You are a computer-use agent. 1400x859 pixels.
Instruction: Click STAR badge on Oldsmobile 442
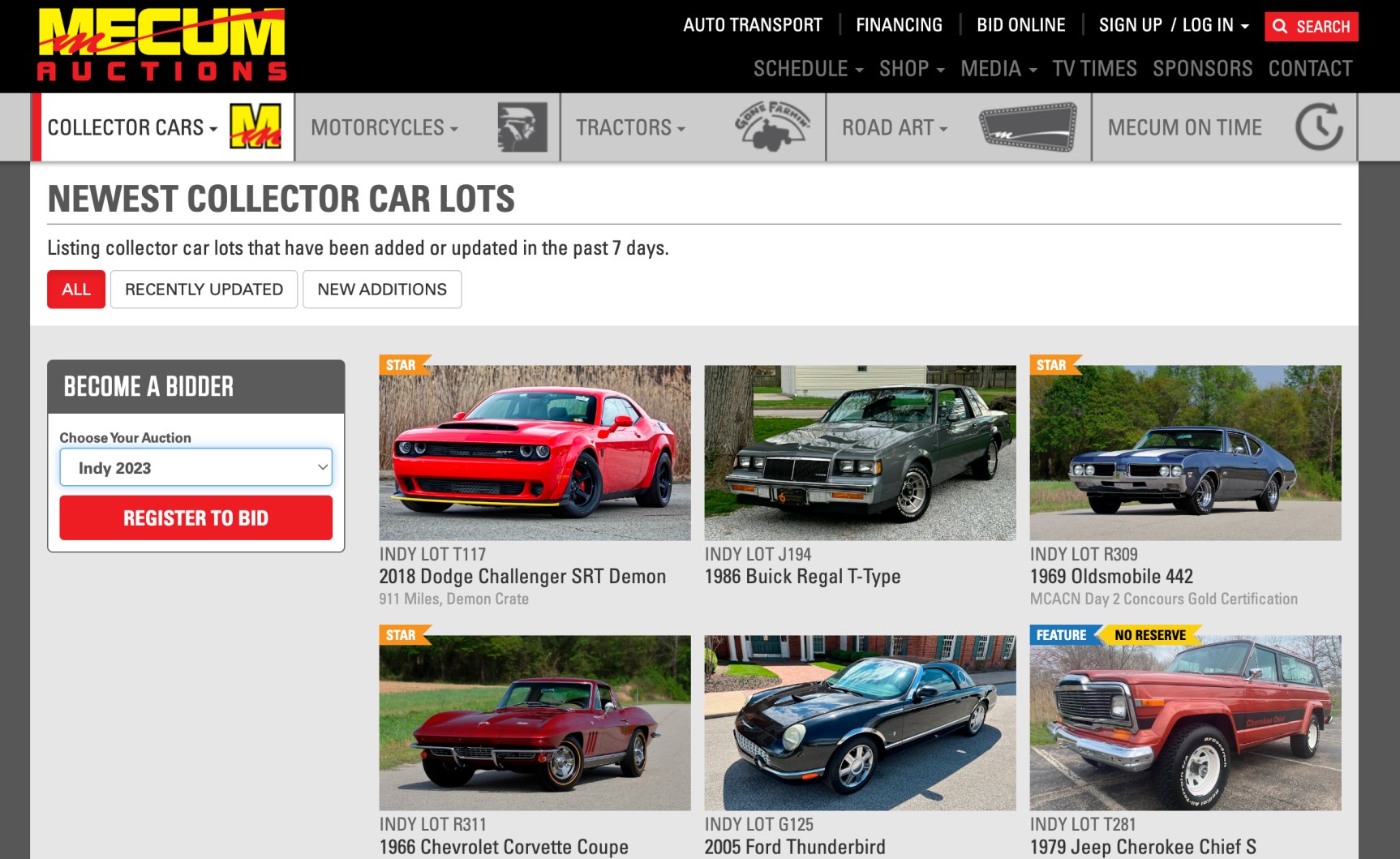[1054, 365]
